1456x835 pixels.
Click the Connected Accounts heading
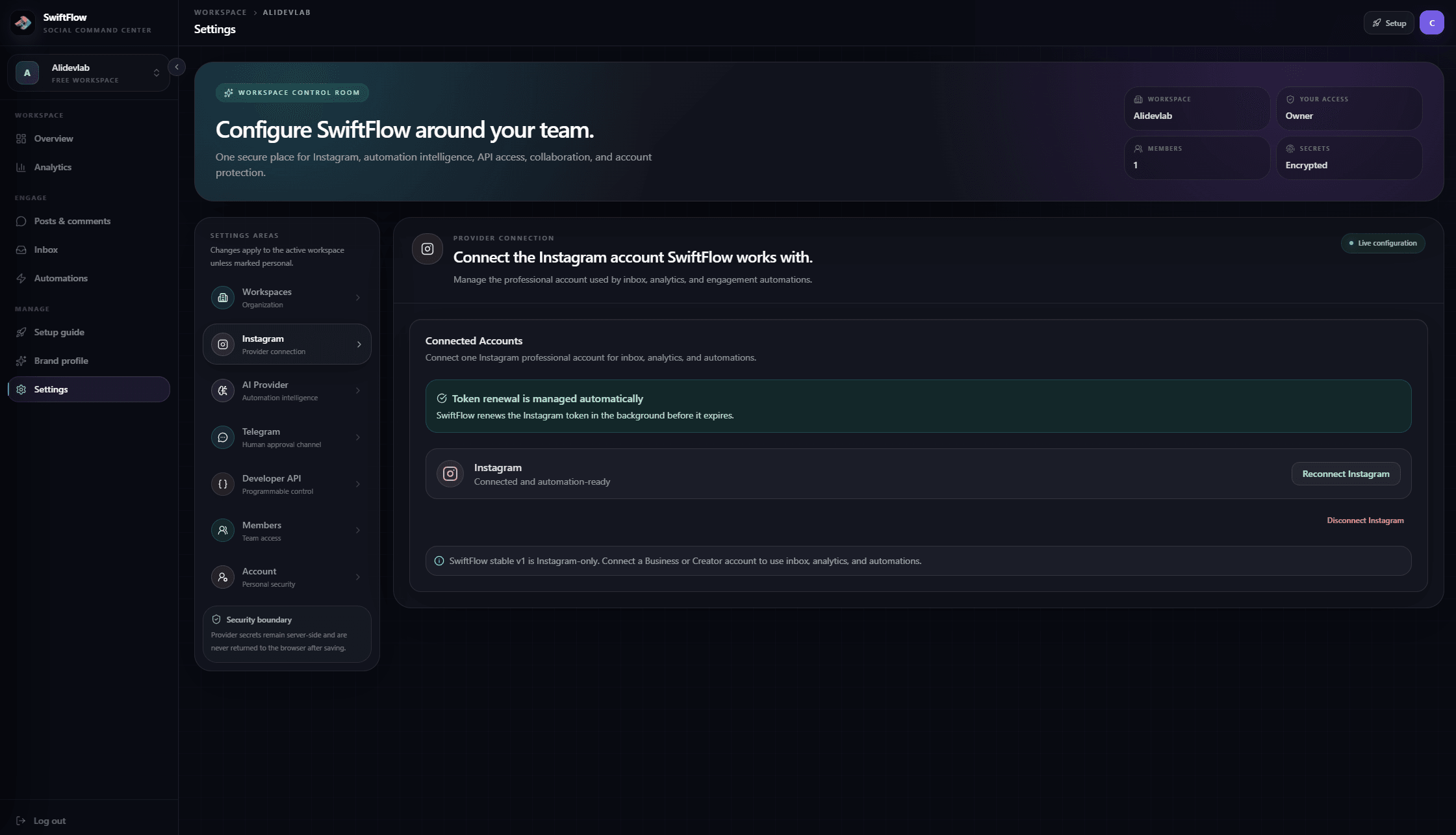474,340
